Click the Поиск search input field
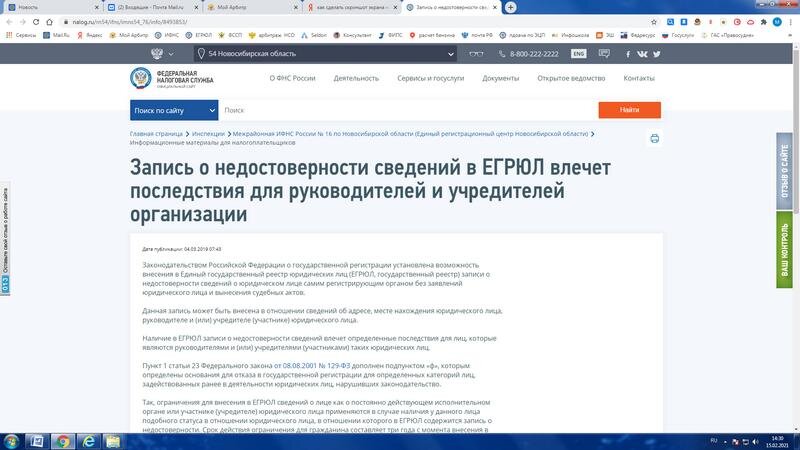 point(408,110)
